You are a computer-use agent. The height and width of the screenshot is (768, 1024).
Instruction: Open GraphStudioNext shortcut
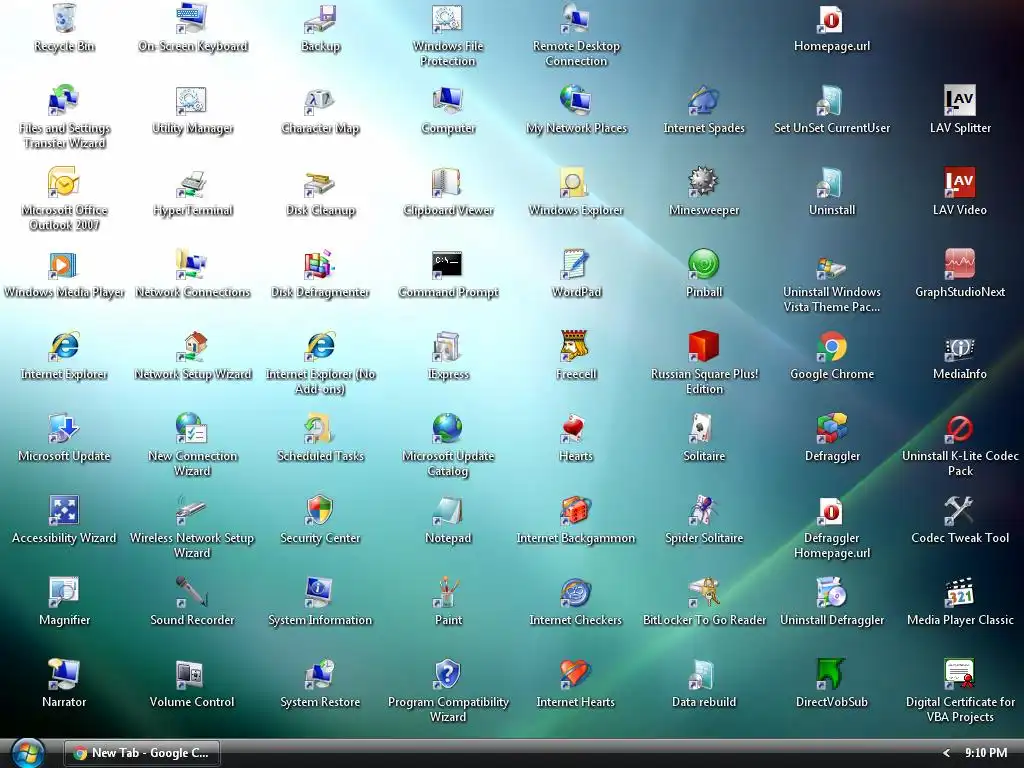960,264
